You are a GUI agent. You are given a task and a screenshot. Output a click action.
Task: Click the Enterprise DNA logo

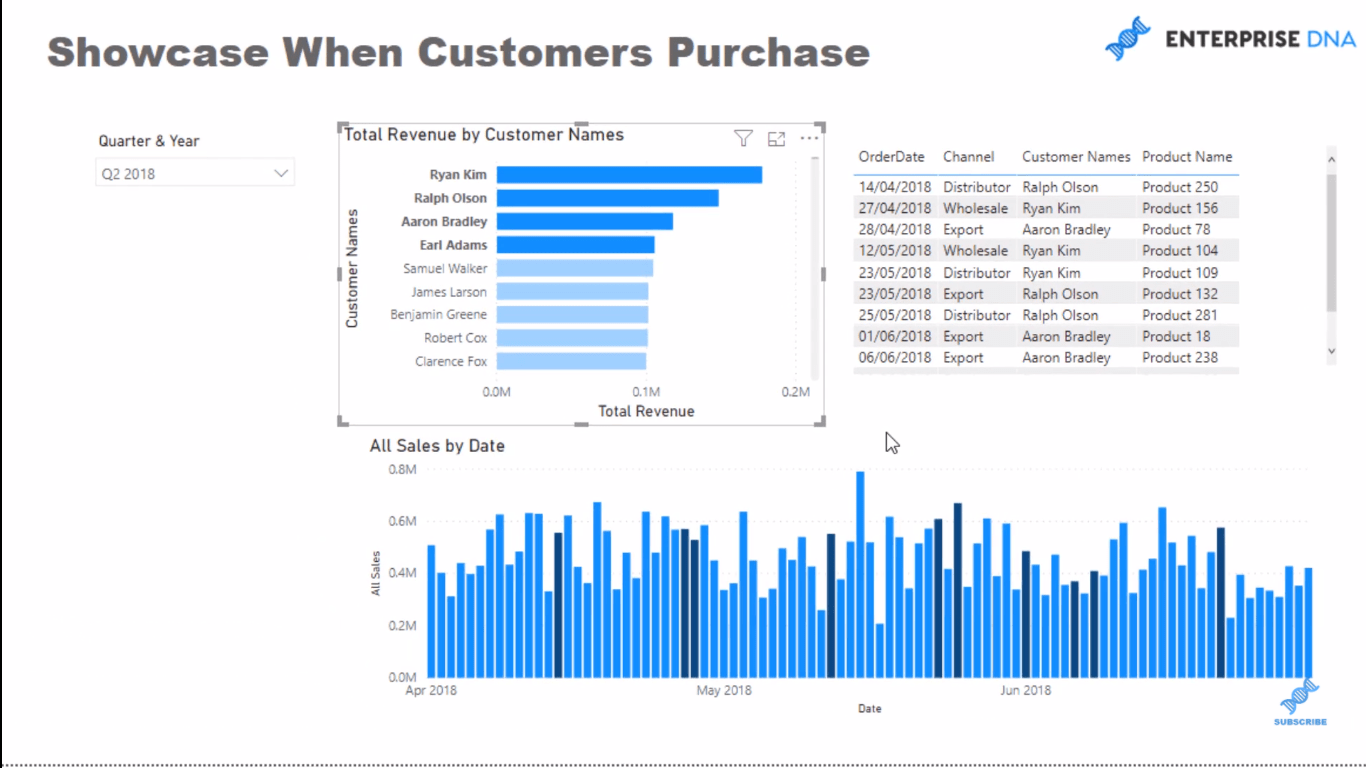click(1230, 39)
